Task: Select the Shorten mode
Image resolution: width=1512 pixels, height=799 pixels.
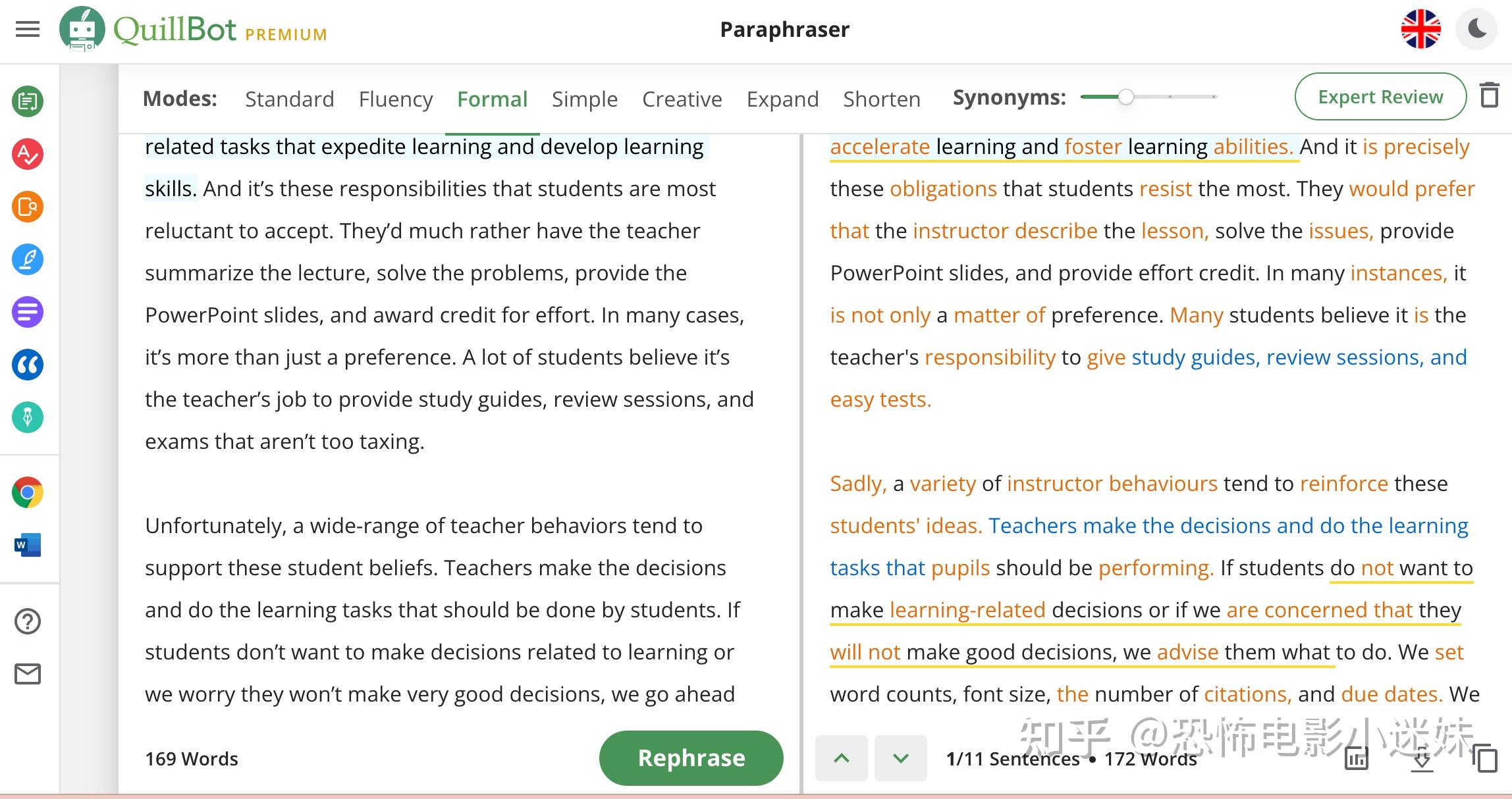Action: click(881, 99)
